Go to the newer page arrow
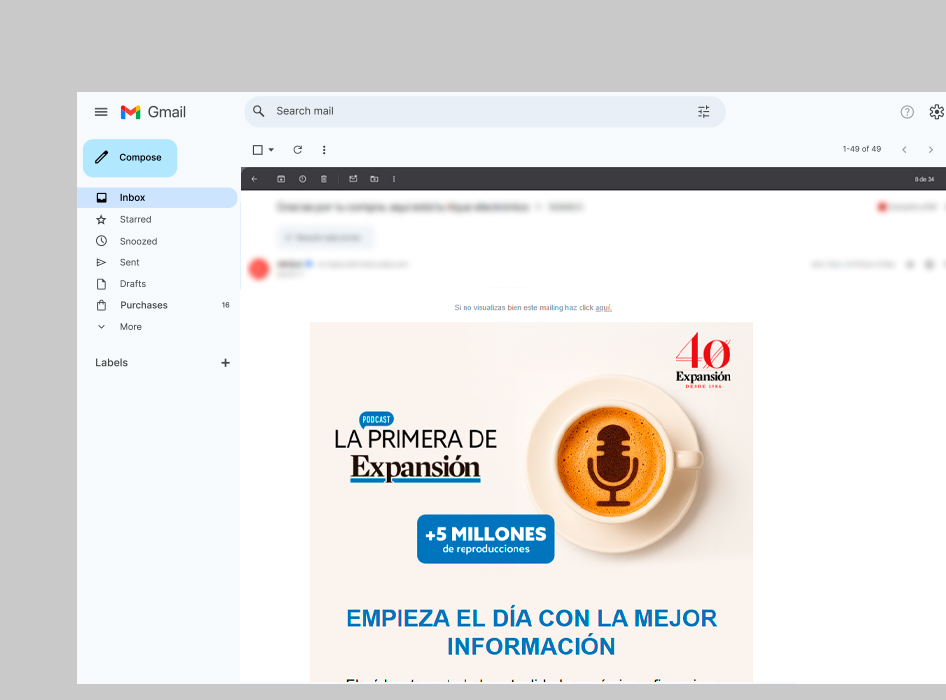 pos(904,150)
